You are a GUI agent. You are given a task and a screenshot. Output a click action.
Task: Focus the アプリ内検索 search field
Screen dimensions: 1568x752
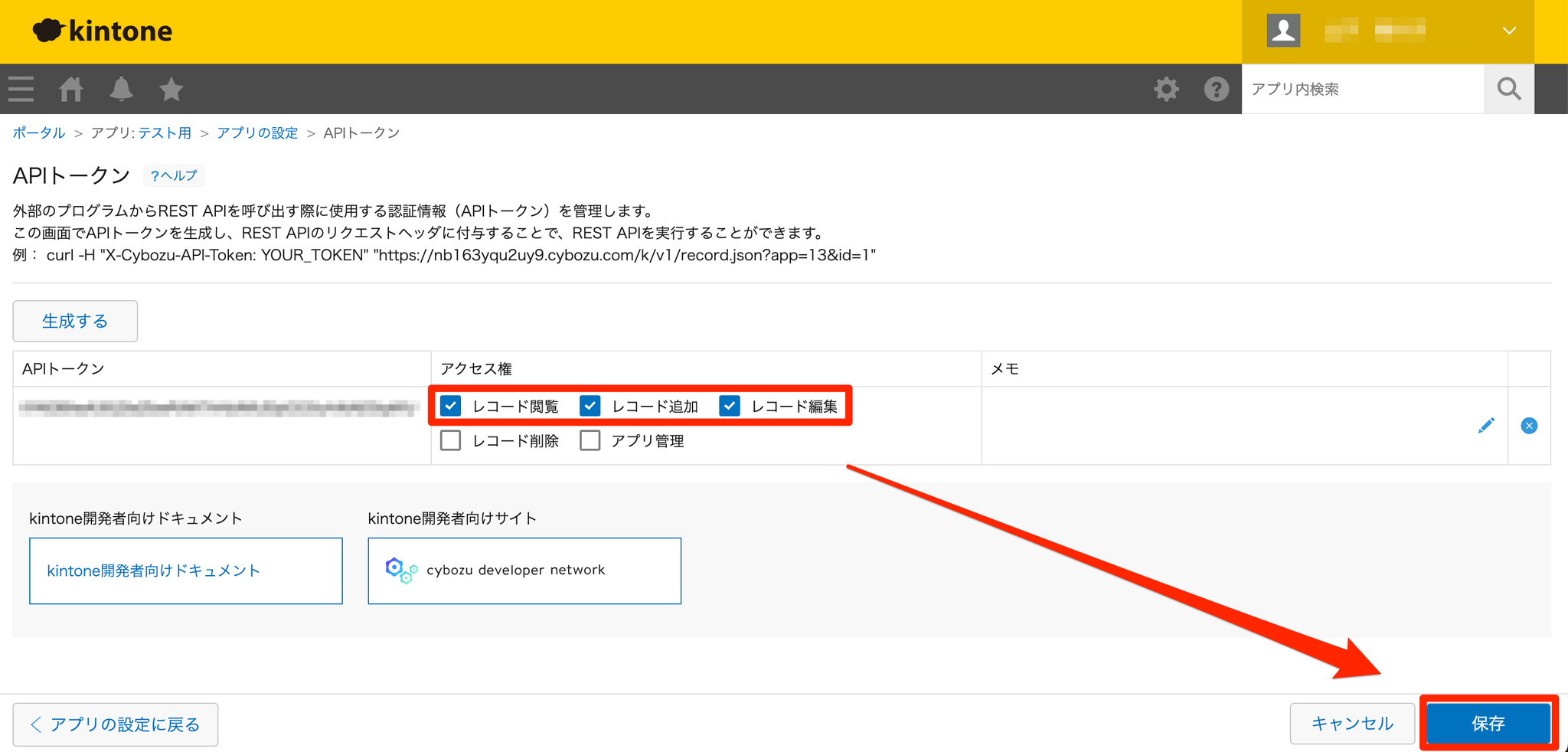click(1363, 90)
